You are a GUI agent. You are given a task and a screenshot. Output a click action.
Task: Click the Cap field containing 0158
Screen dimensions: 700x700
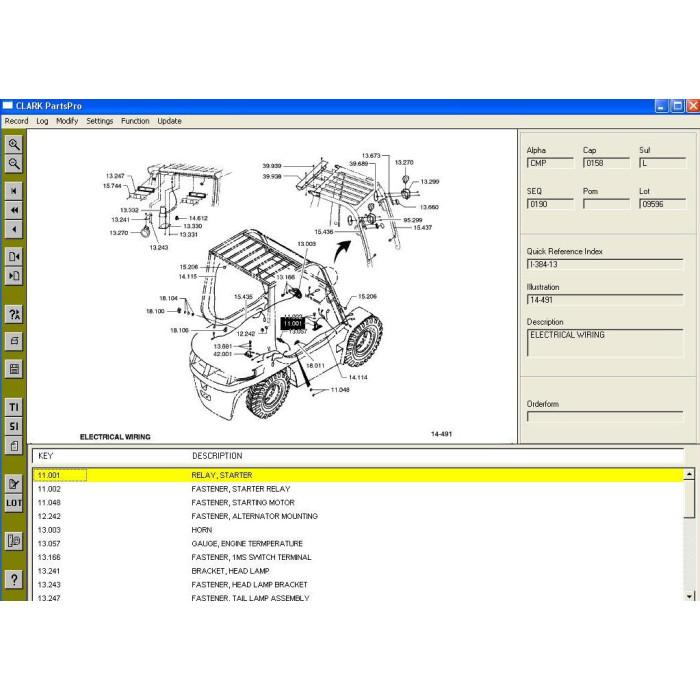point(606,163)
